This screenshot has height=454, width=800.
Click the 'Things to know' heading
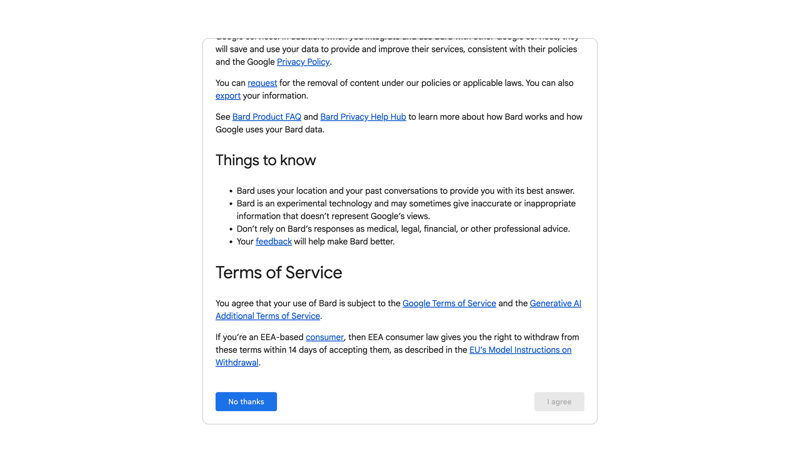[266, 160]
